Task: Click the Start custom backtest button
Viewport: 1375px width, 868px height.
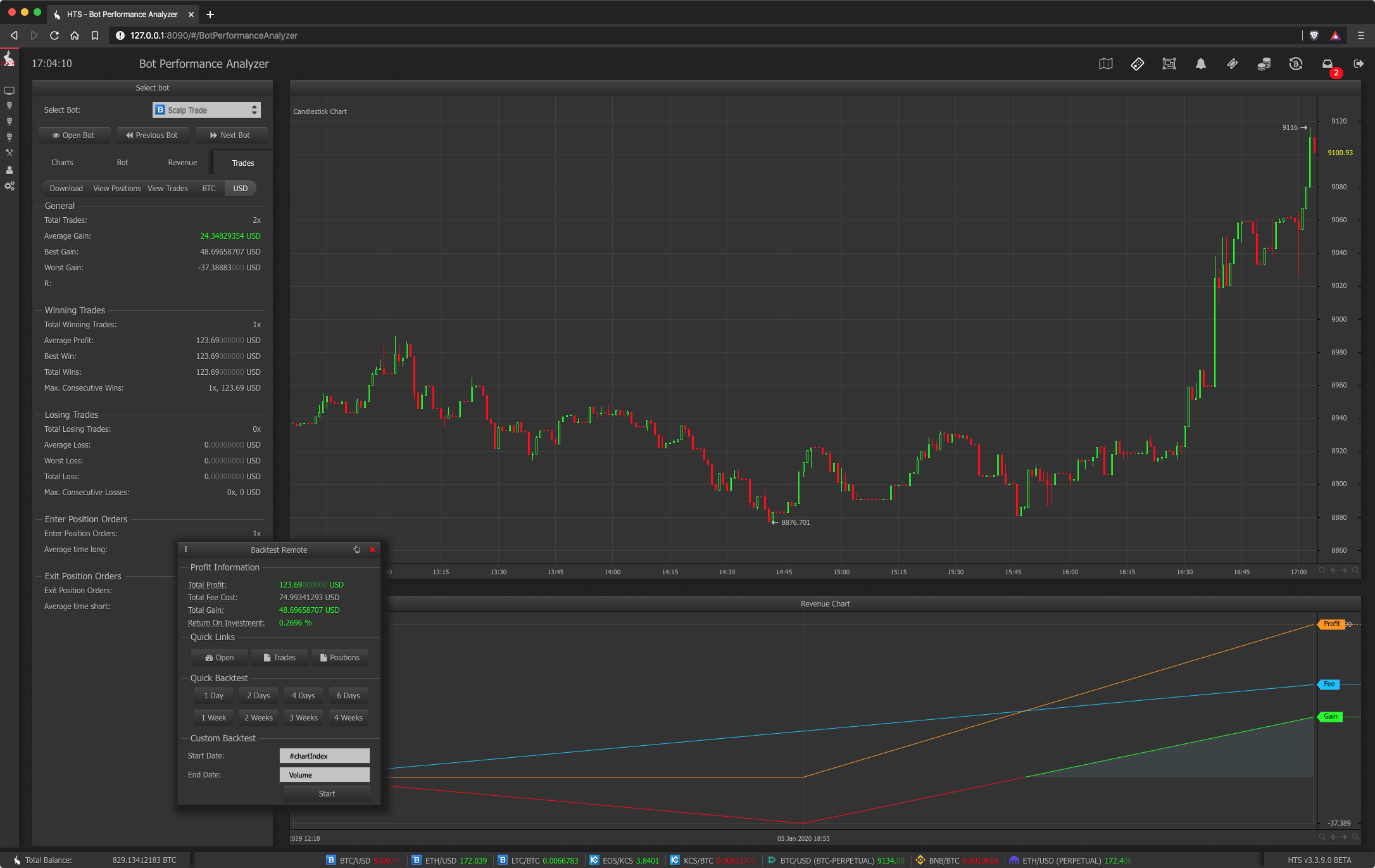Action: point(327,794)
